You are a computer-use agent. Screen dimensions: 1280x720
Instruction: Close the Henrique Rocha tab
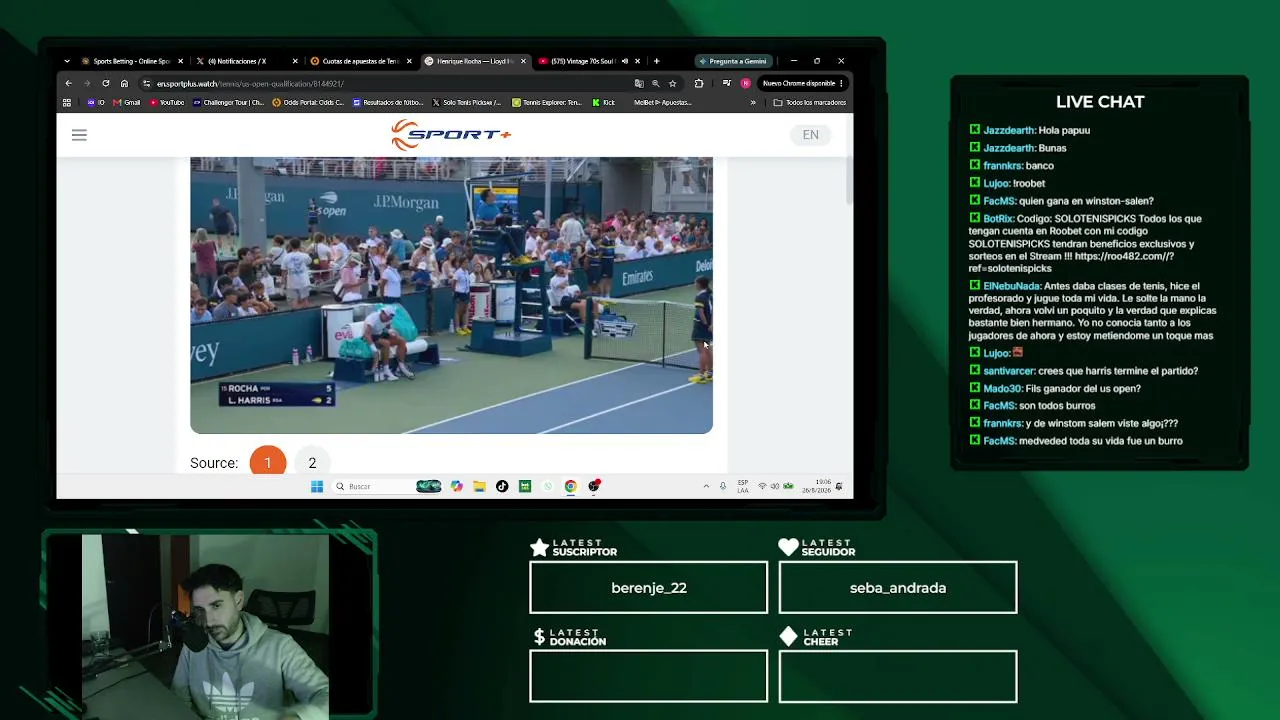click(x=523, y=61)
